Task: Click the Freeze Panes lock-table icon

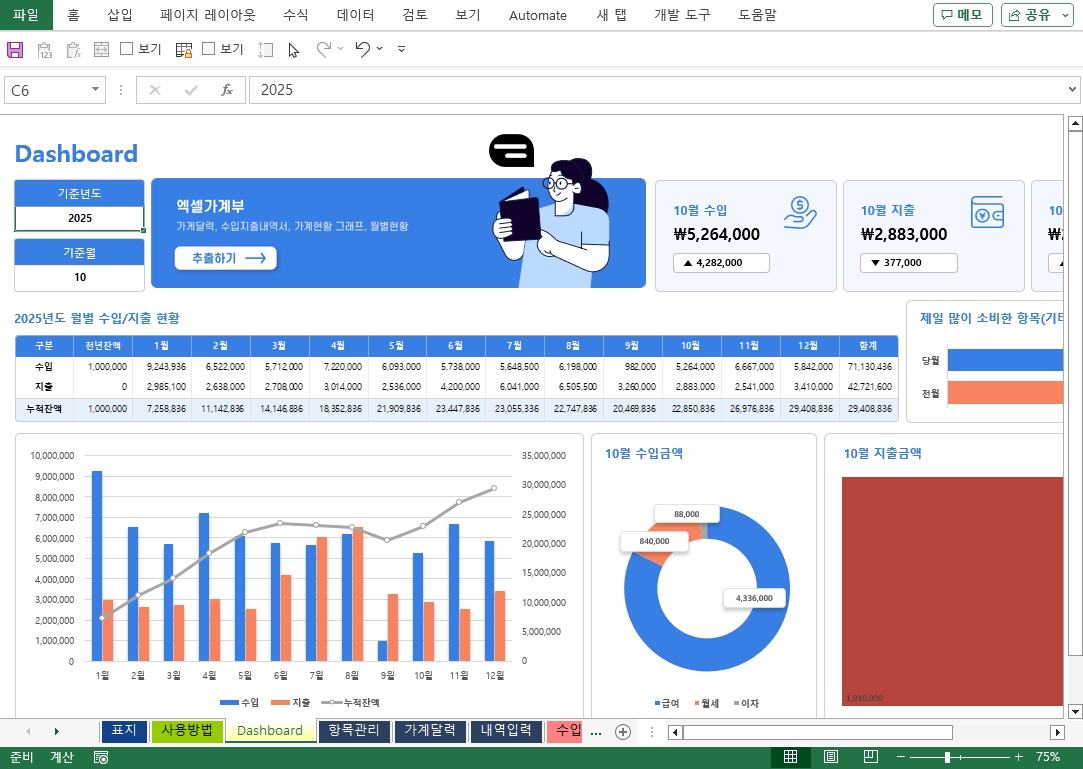Action: 184,49
